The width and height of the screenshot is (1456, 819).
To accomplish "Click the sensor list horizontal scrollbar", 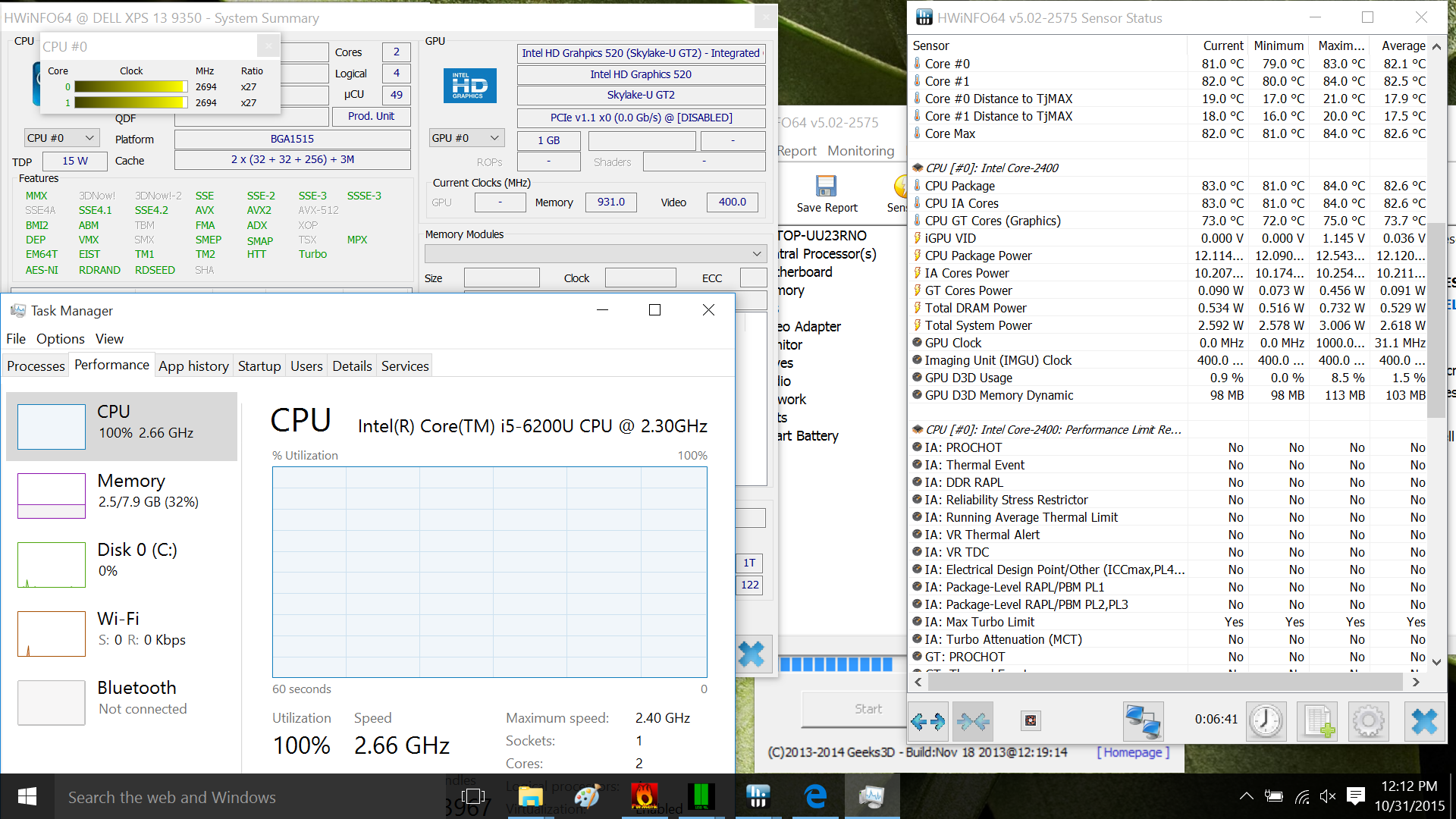I will tap(1166, 682).
